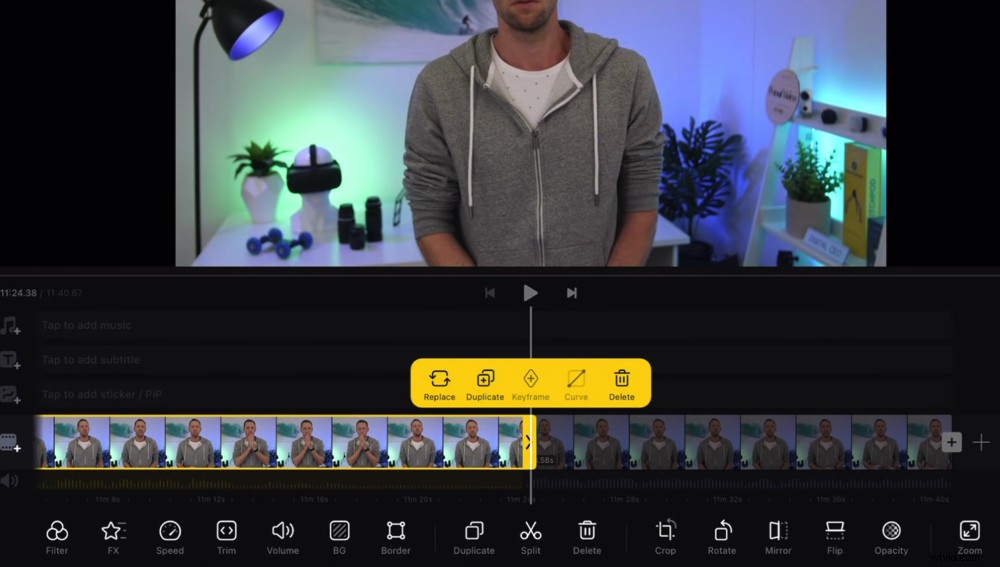Choose Keyframe in the yellow popup
Screen dimensions: 1000x567
click(x=531, y=385)
